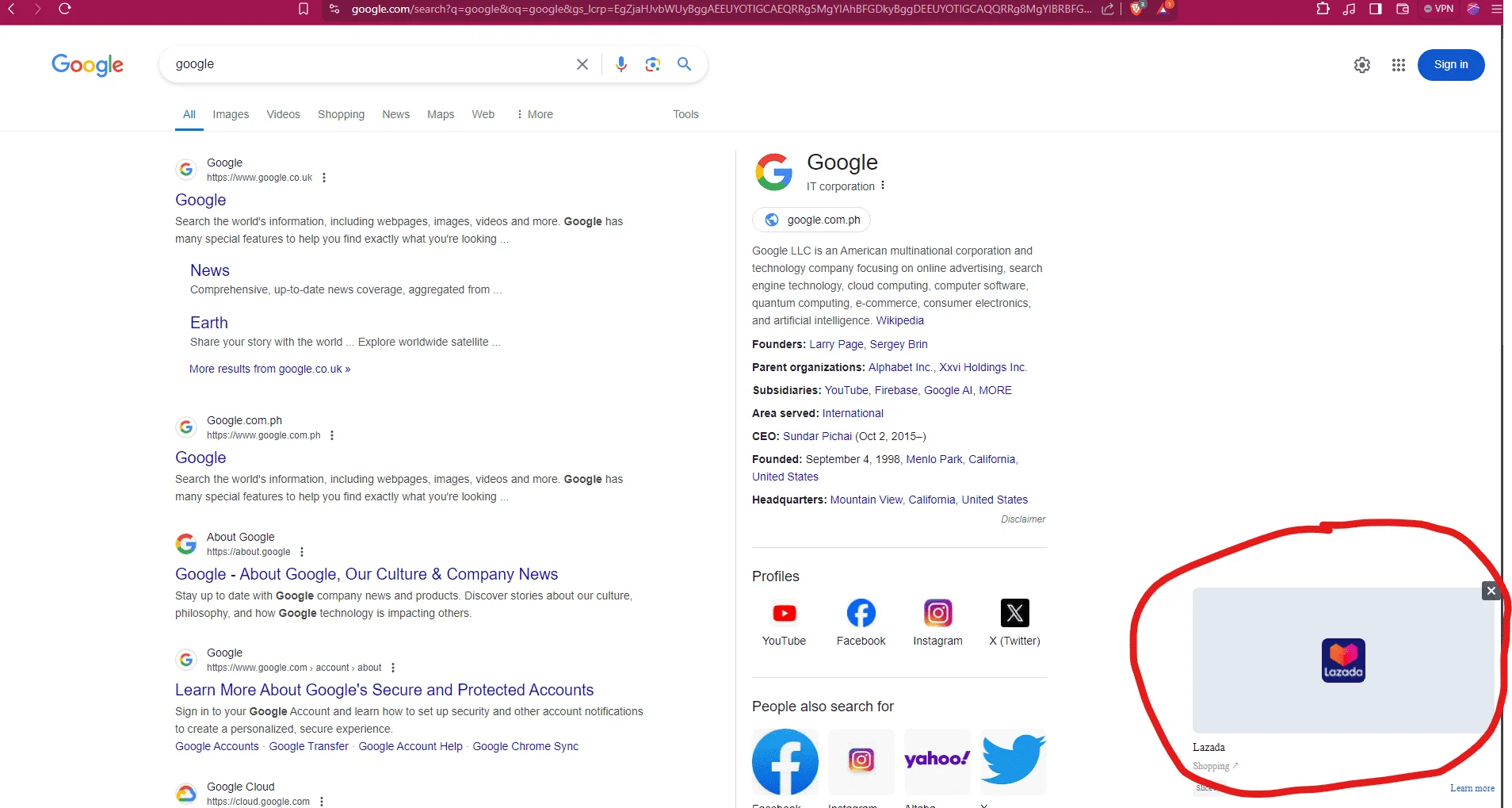Switch to the Maps tab
This screenshot has height=808, width=1512.
click(x=441, y=114)
